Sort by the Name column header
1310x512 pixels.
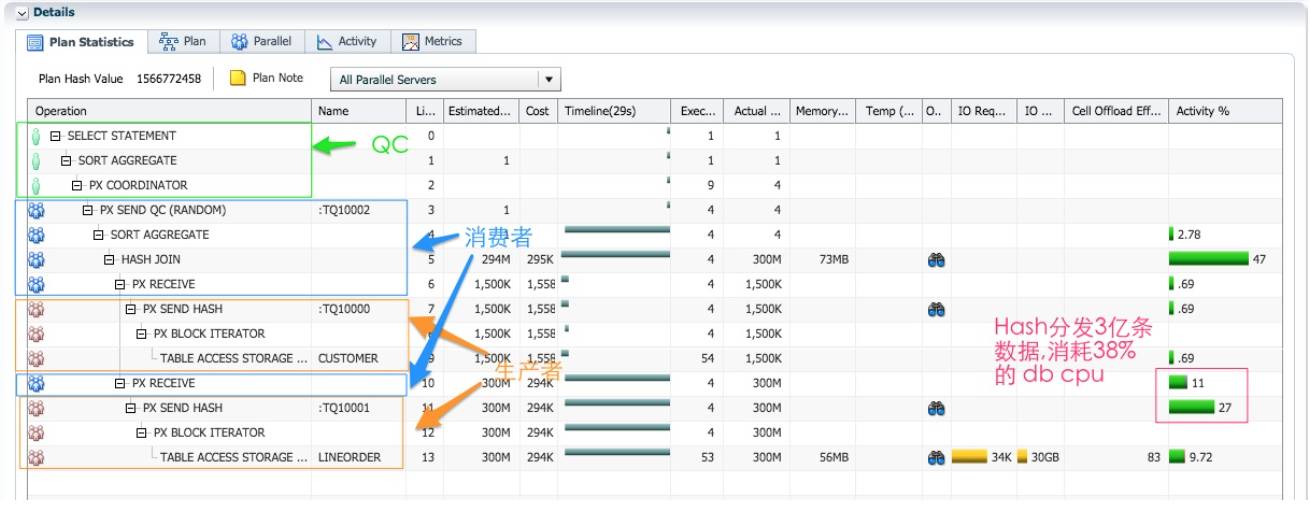click(x=359, y=111)
